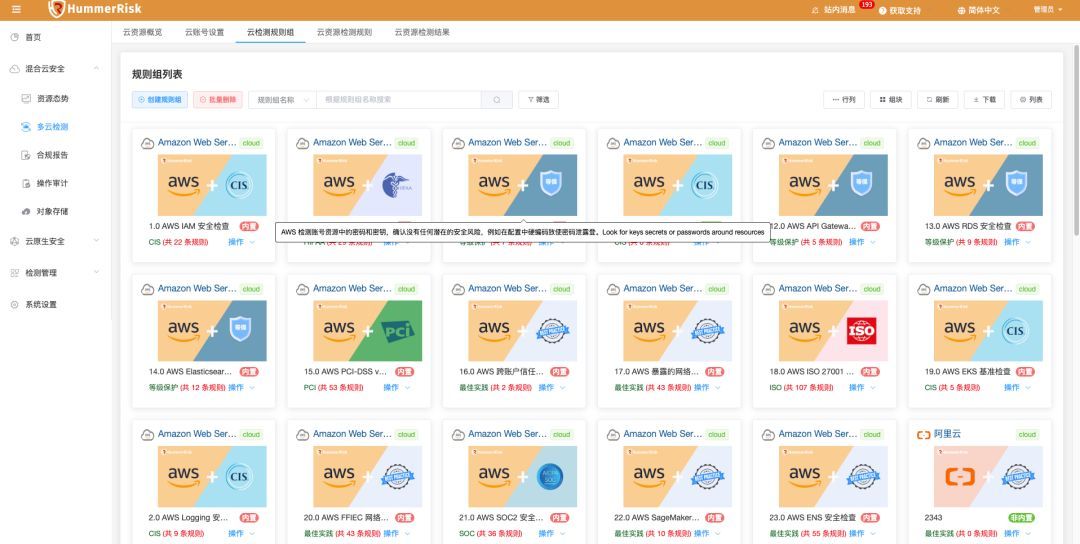Image resolution: width=1080 pixels, height=544 pixels.
Task: Open 操作 dropdown for 1.0 AWS IAM 安全检查
Action: tap(241, 242)
